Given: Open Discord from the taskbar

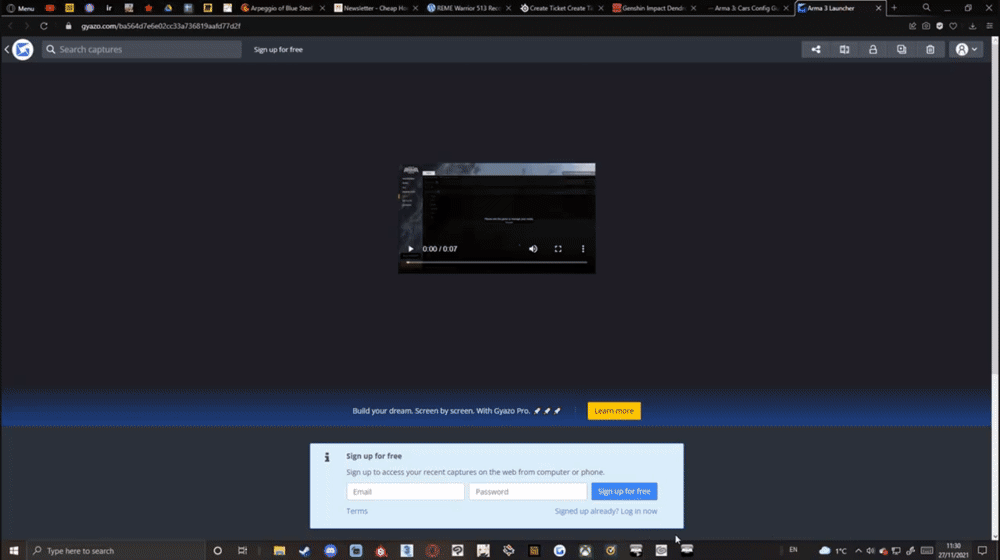Looking at the screenshot, I should 330,550.
